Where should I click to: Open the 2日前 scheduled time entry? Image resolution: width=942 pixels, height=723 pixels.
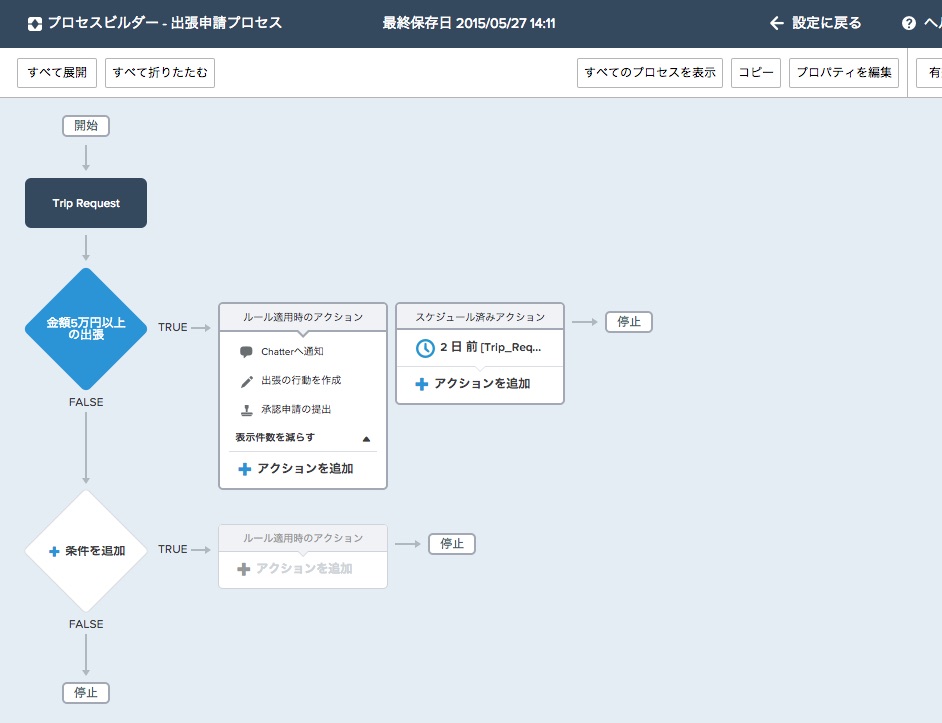click(x=490, y=348)
